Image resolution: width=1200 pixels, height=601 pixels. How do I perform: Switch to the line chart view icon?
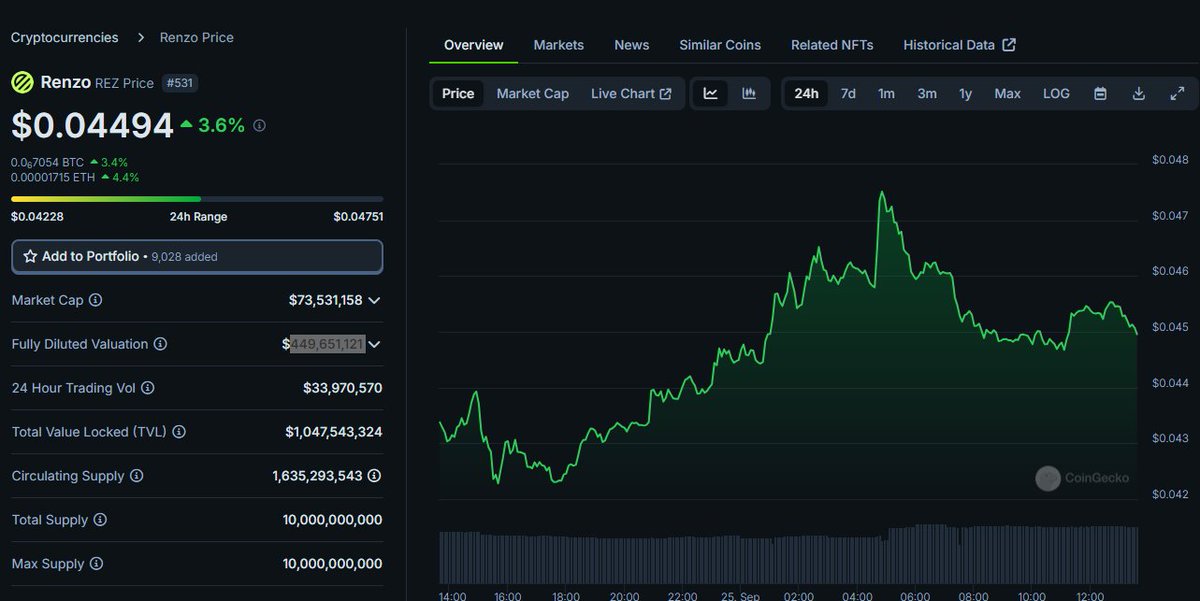tap(711, 93)
